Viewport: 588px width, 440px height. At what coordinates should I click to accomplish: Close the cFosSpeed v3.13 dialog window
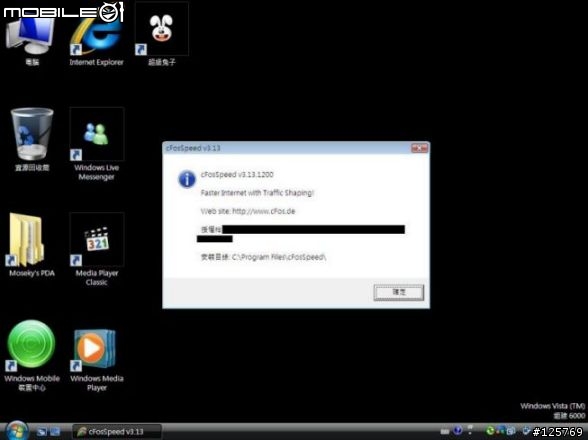pyautogui.click(x=419, y=148)
